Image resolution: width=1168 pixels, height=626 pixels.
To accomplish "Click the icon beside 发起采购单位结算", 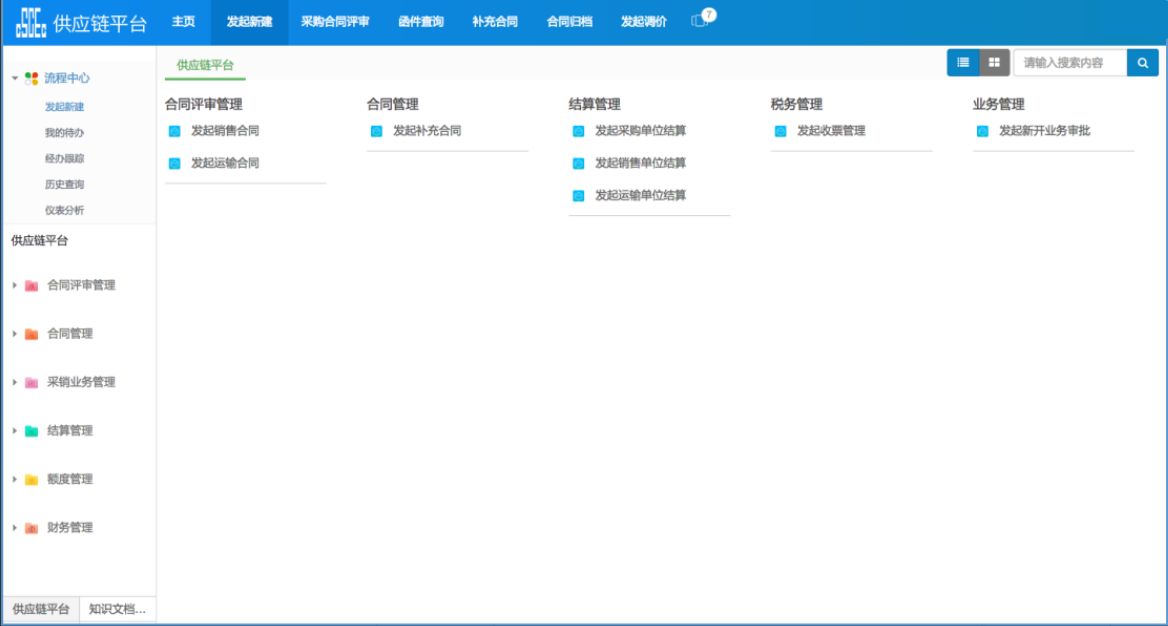I will (x=579, y=131).
